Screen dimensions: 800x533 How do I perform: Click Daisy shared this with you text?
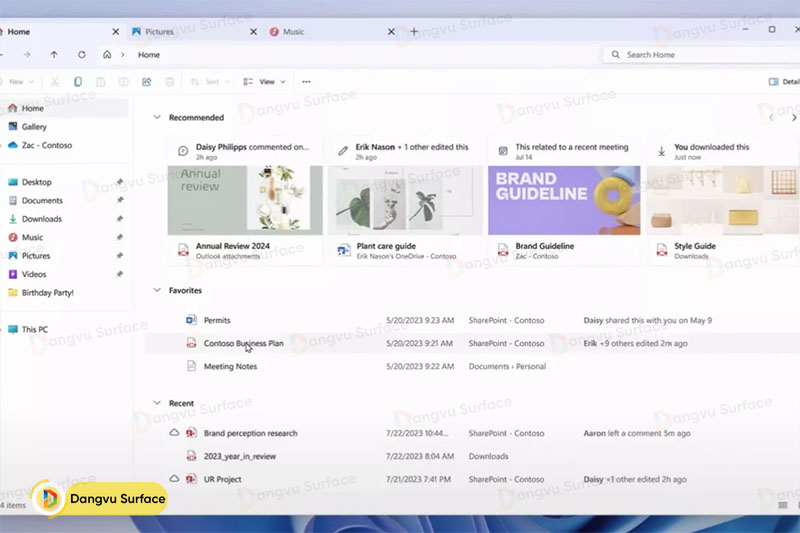tap(647, 320)
